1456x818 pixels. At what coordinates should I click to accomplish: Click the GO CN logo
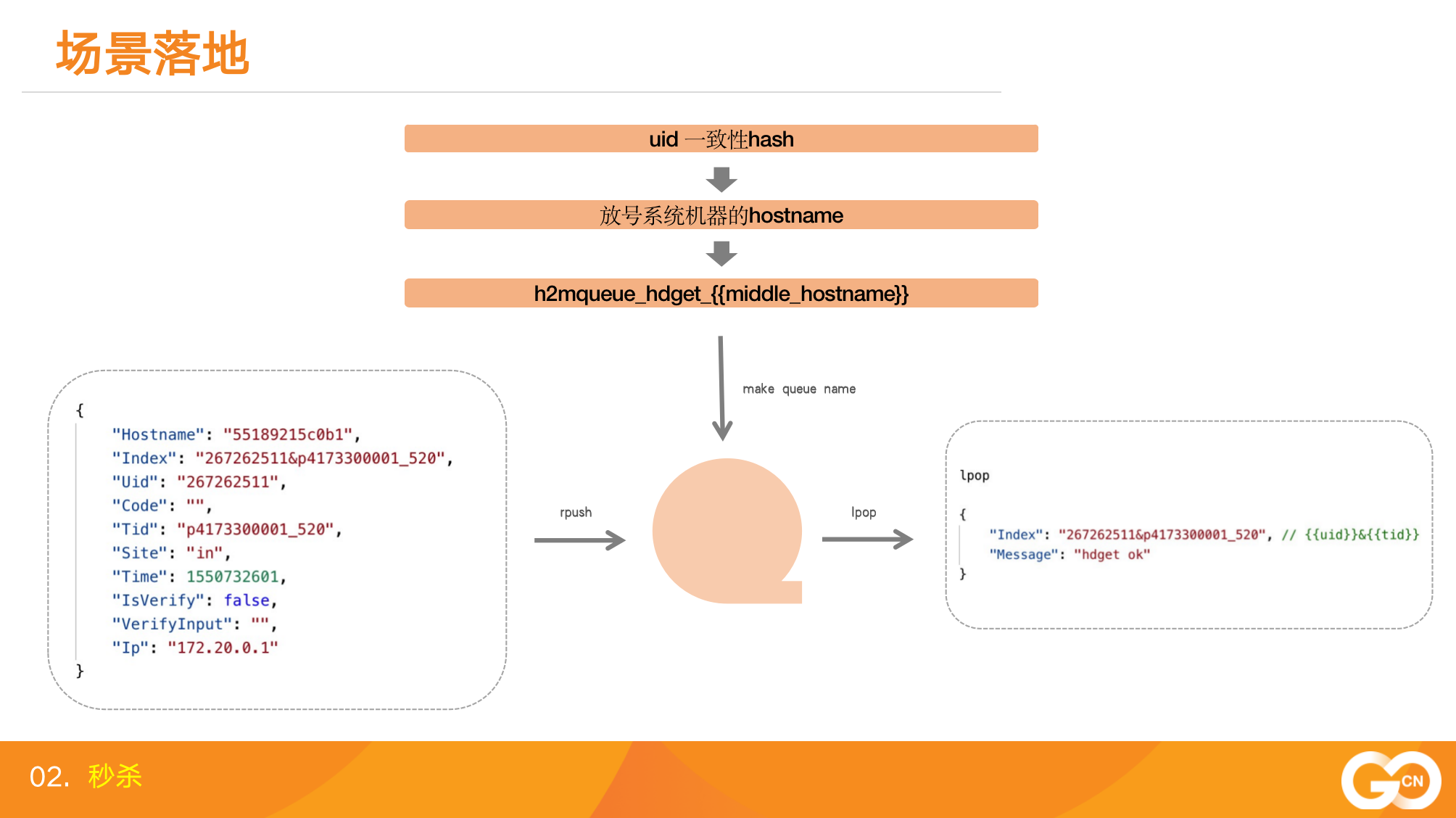[1391, 780]
